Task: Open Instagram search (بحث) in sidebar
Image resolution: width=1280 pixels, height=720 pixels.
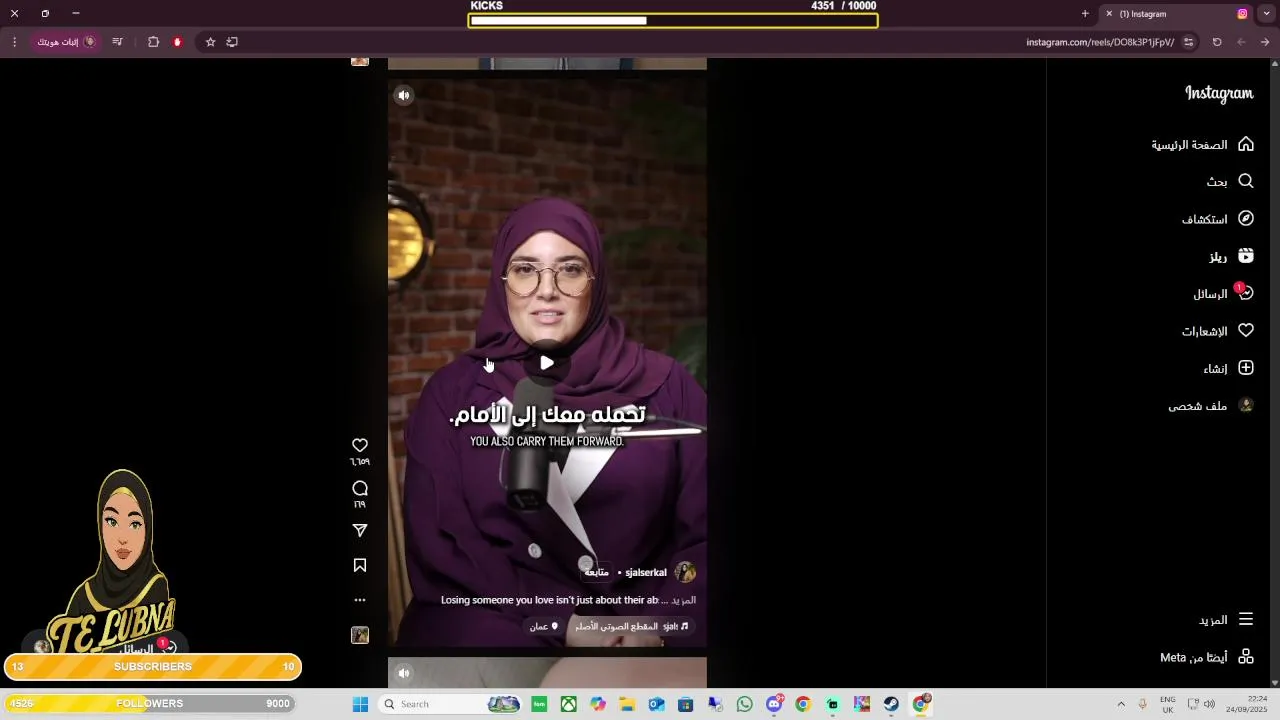Action: [1230, 181]
